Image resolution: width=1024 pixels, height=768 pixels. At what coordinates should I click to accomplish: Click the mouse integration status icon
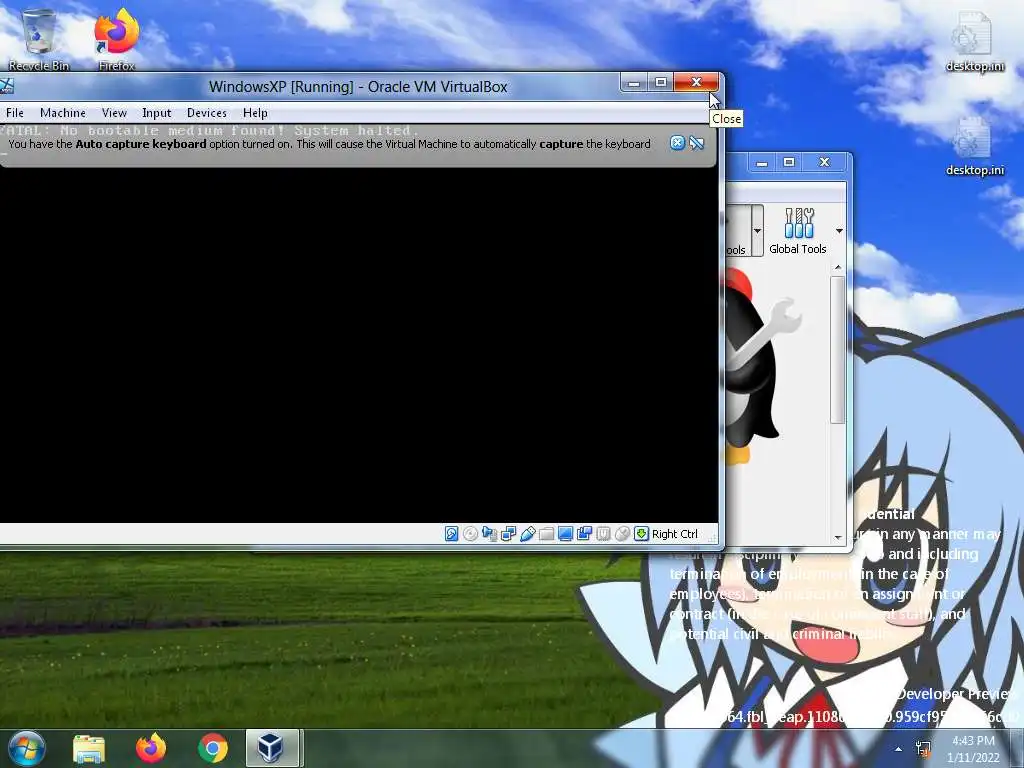(x=622, y=534)
